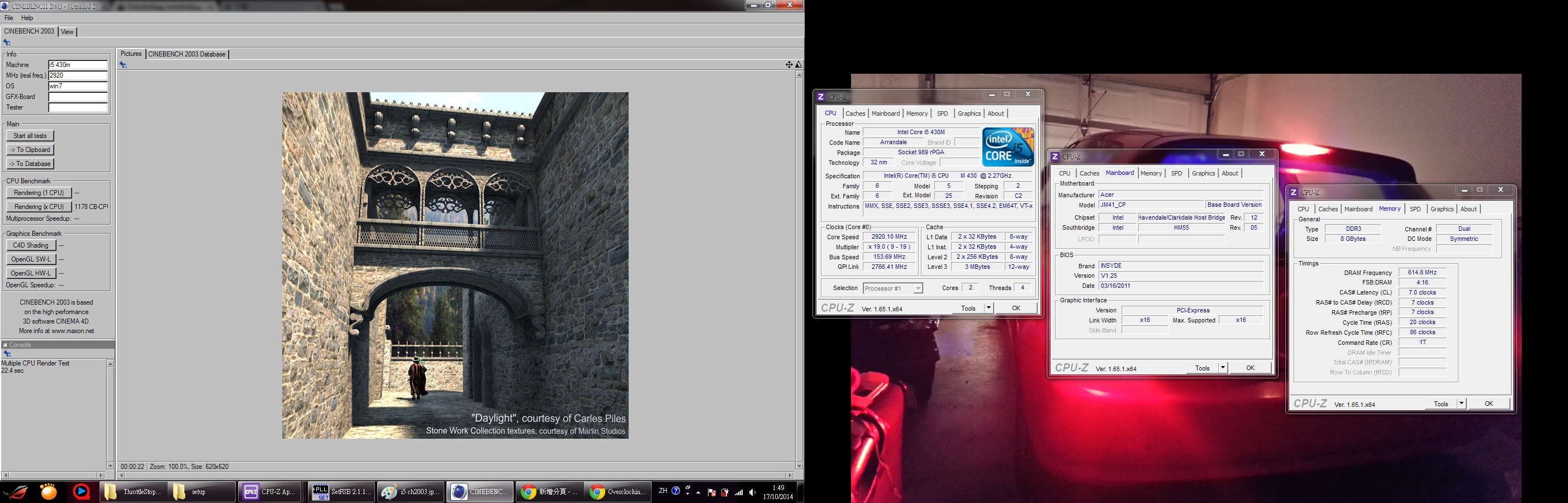Select the Pictures tab
Image resolution: width=1568 pixels, height=503 pixels.
point(131,54)
